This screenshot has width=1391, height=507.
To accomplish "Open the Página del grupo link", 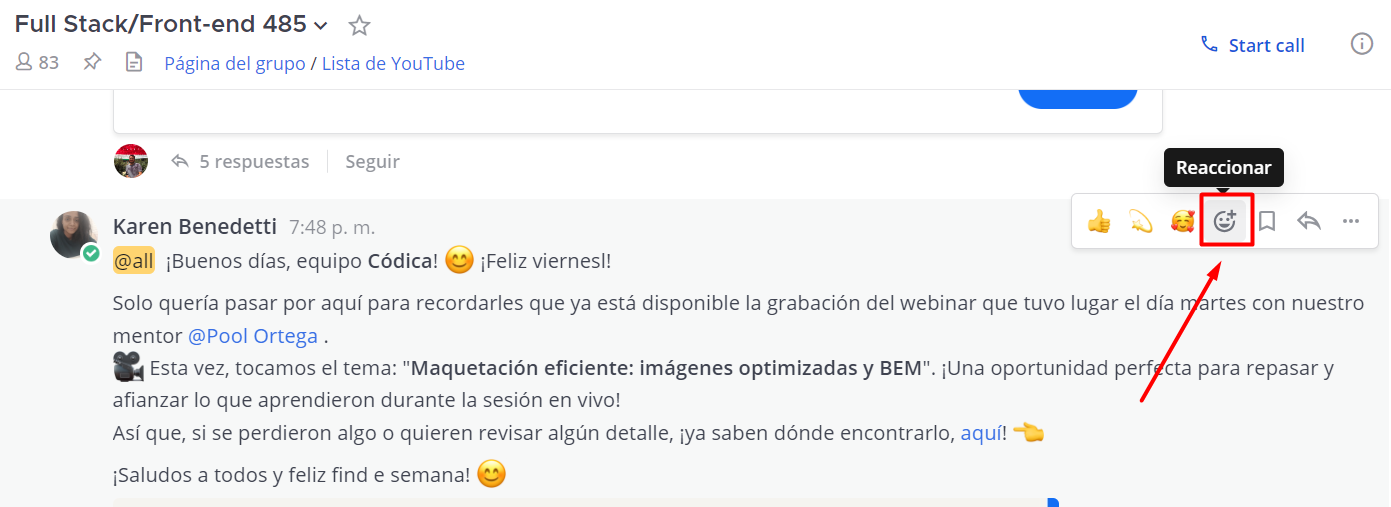I will pos(235,63).
